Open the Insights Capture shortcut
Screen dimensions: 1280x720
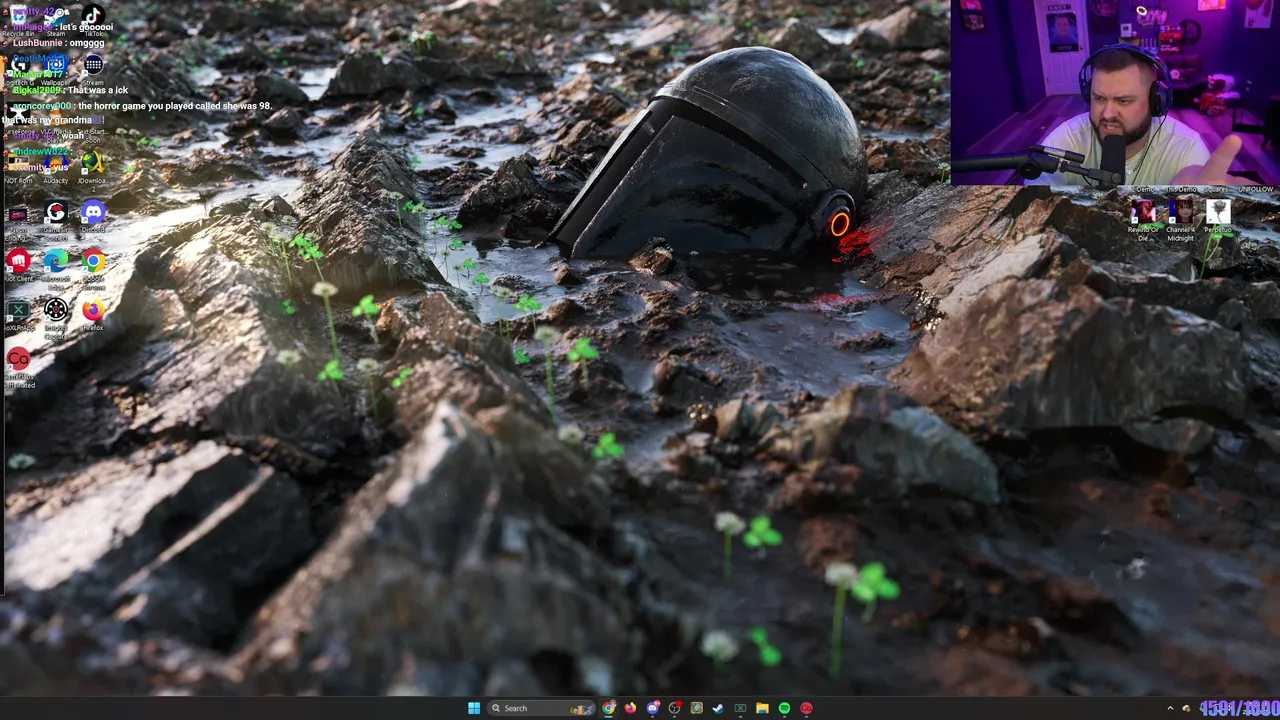(x=56, y=314)
